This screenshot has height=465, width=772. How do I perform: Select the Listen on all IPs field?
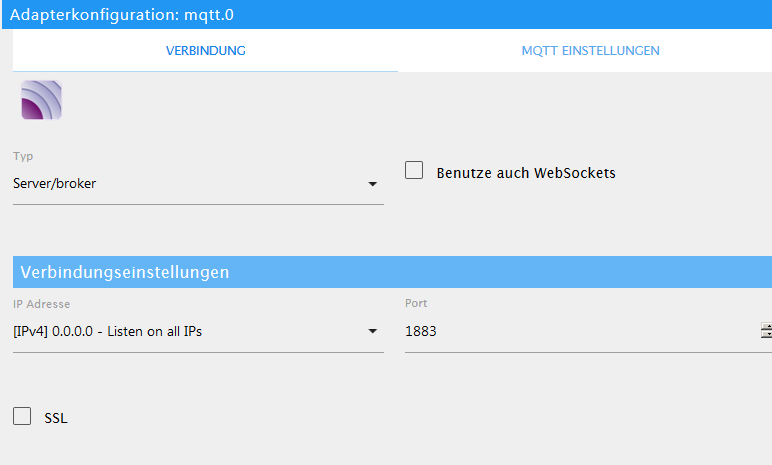(x=198, y=332)
